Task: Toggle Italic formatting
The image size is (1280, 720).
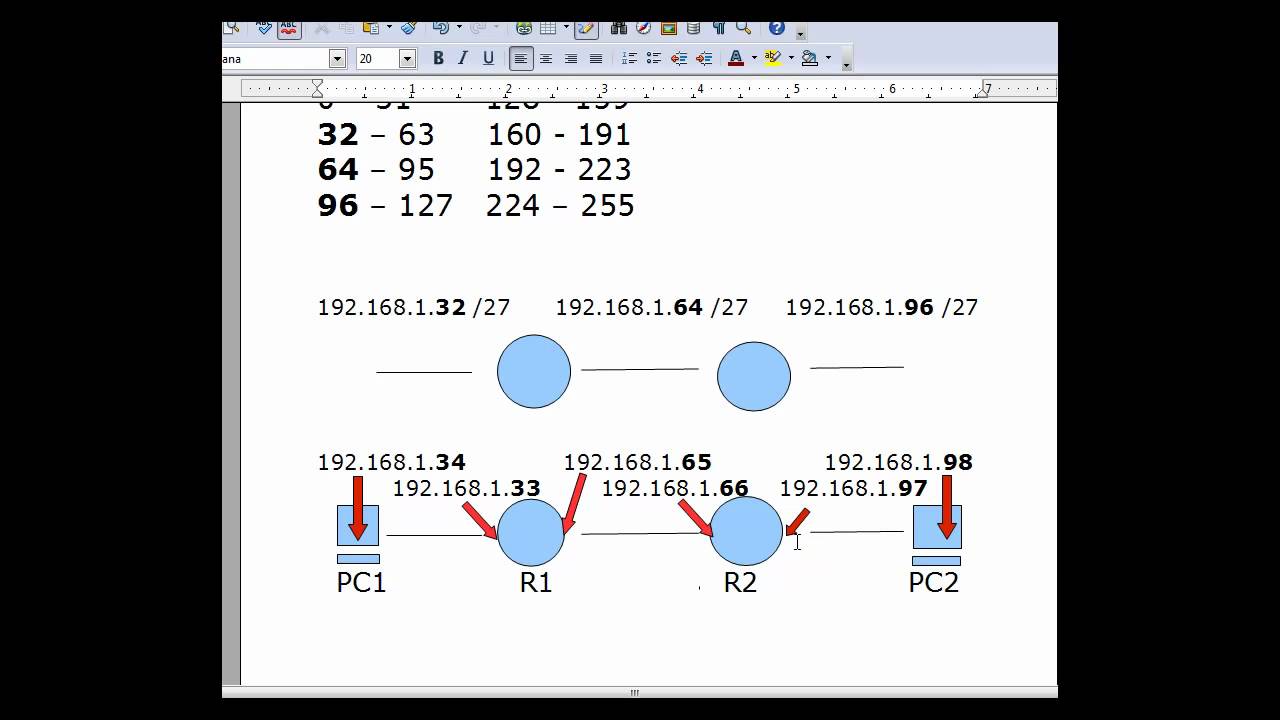Action: pyautogui.click(x=463, y=59)
